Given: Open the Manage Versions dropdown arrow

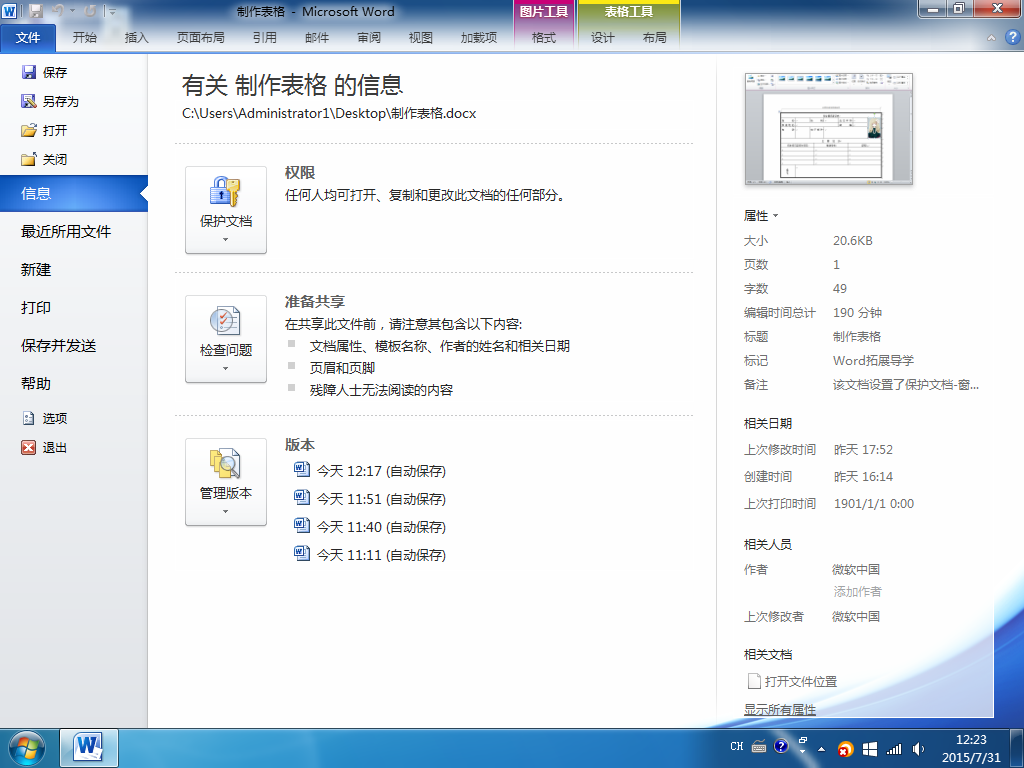Looking at the screenshot, I should coord(225,511).
